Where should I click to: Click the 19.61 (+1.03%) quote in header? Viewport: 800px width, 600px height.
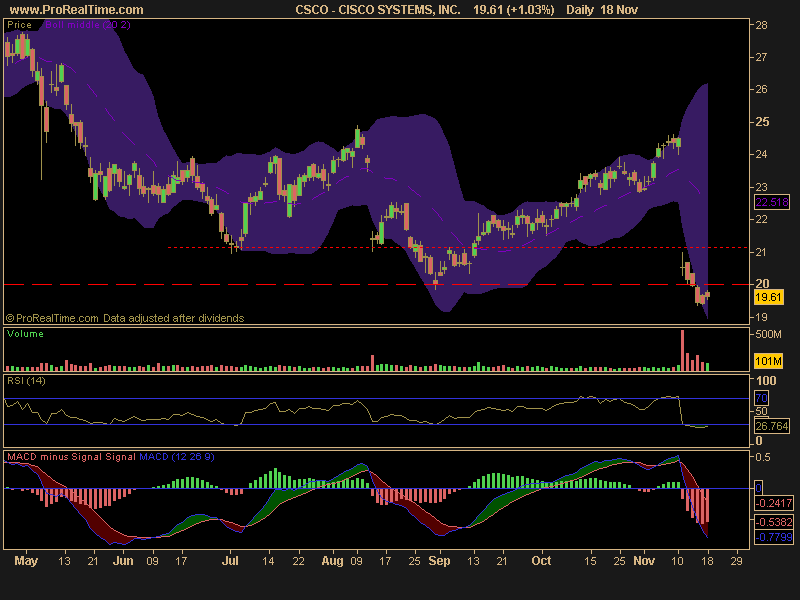[x=513, y=10]
